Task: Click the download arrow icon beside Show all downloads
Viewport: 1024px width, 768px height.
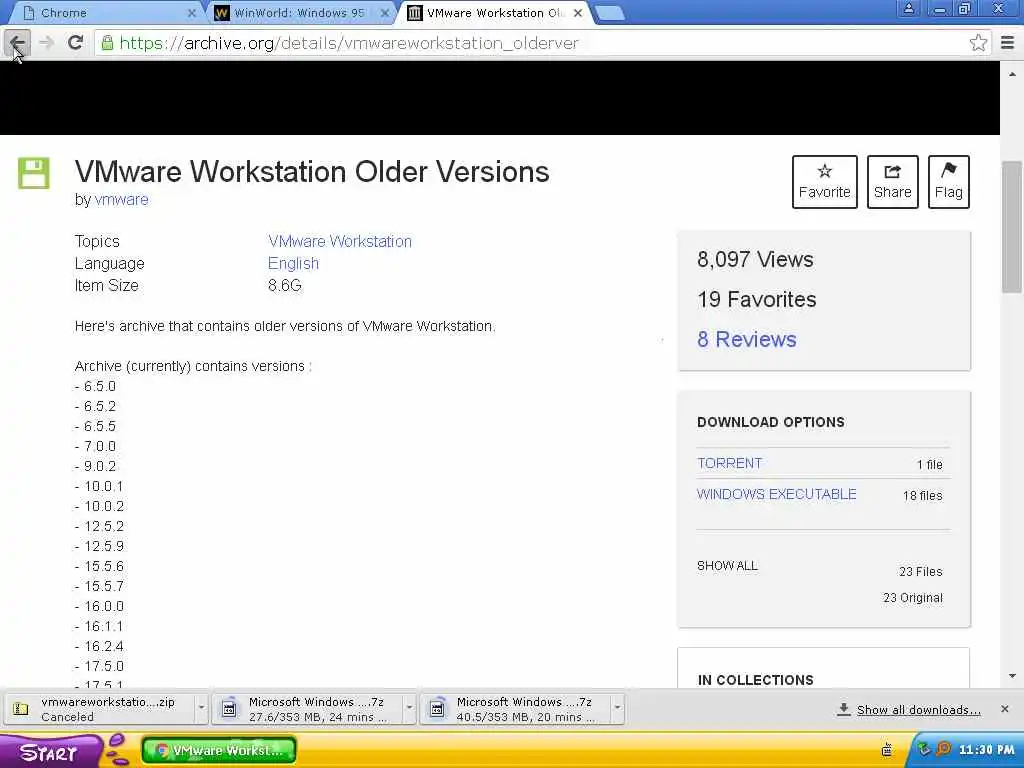Action: coord(843,709)
